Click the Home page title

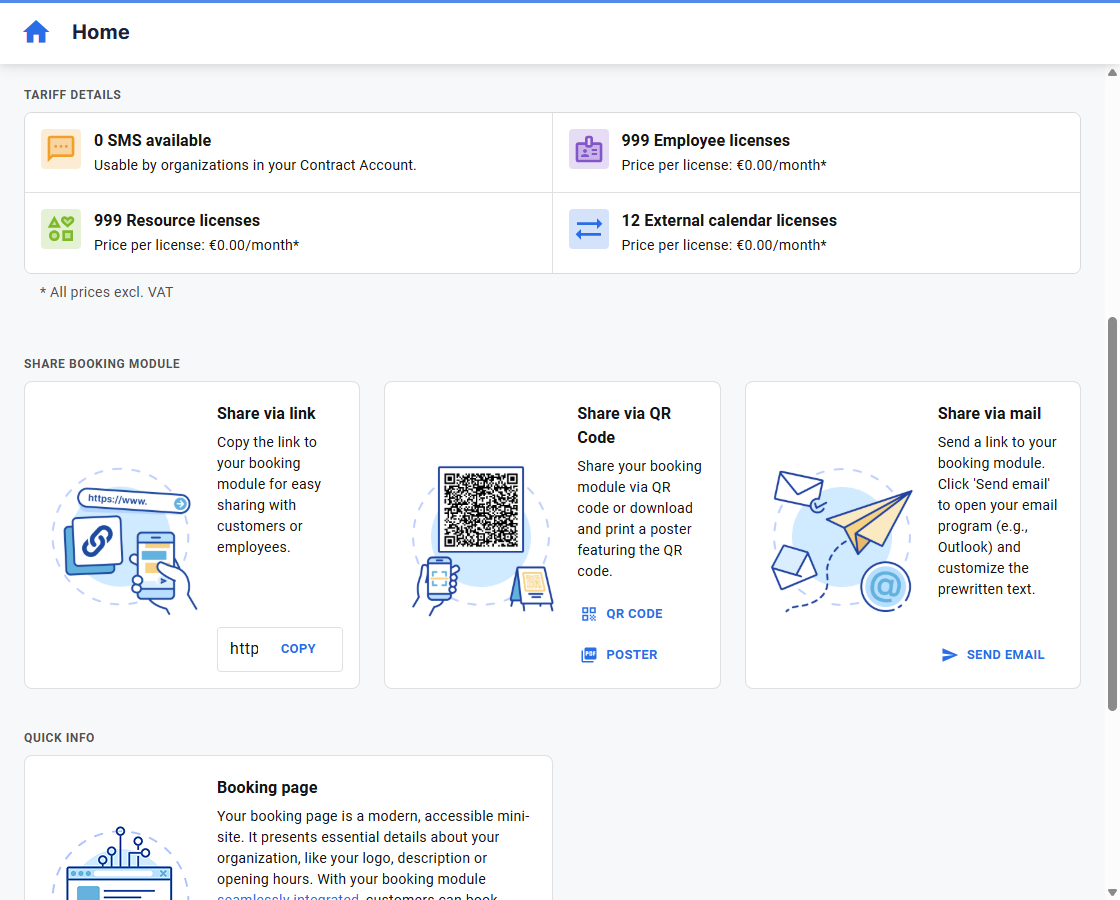click(x=101, y=32)
